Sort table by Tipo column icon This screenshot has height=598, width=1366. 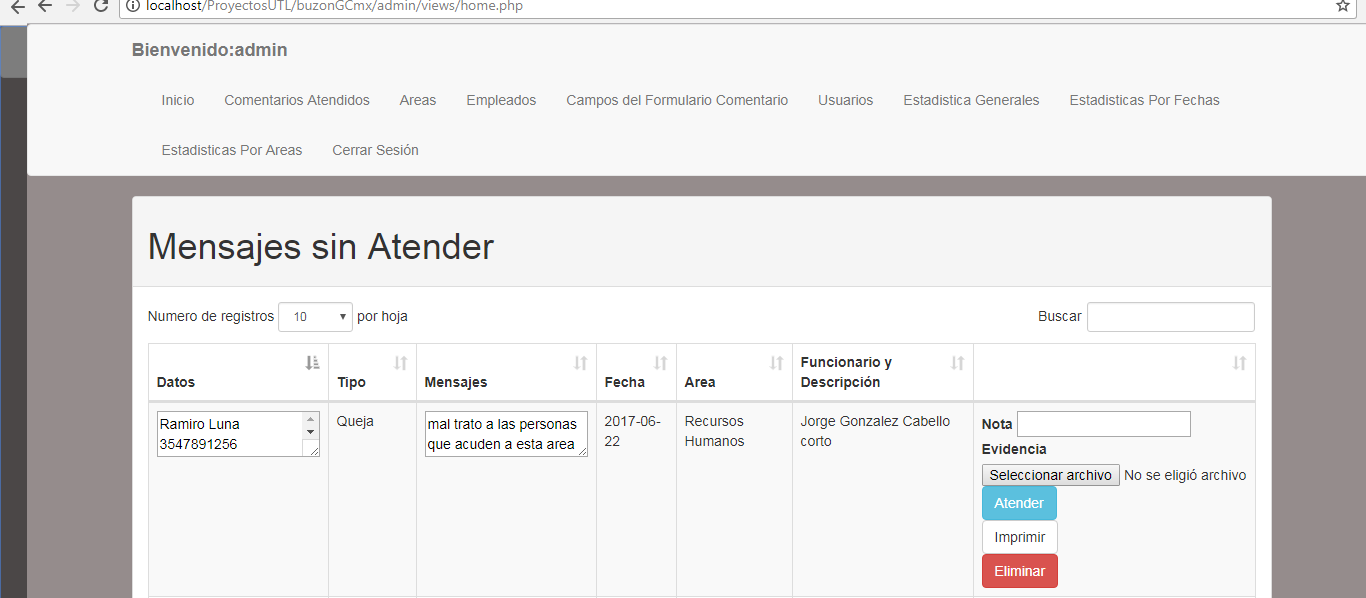click(x=400, y=363)
